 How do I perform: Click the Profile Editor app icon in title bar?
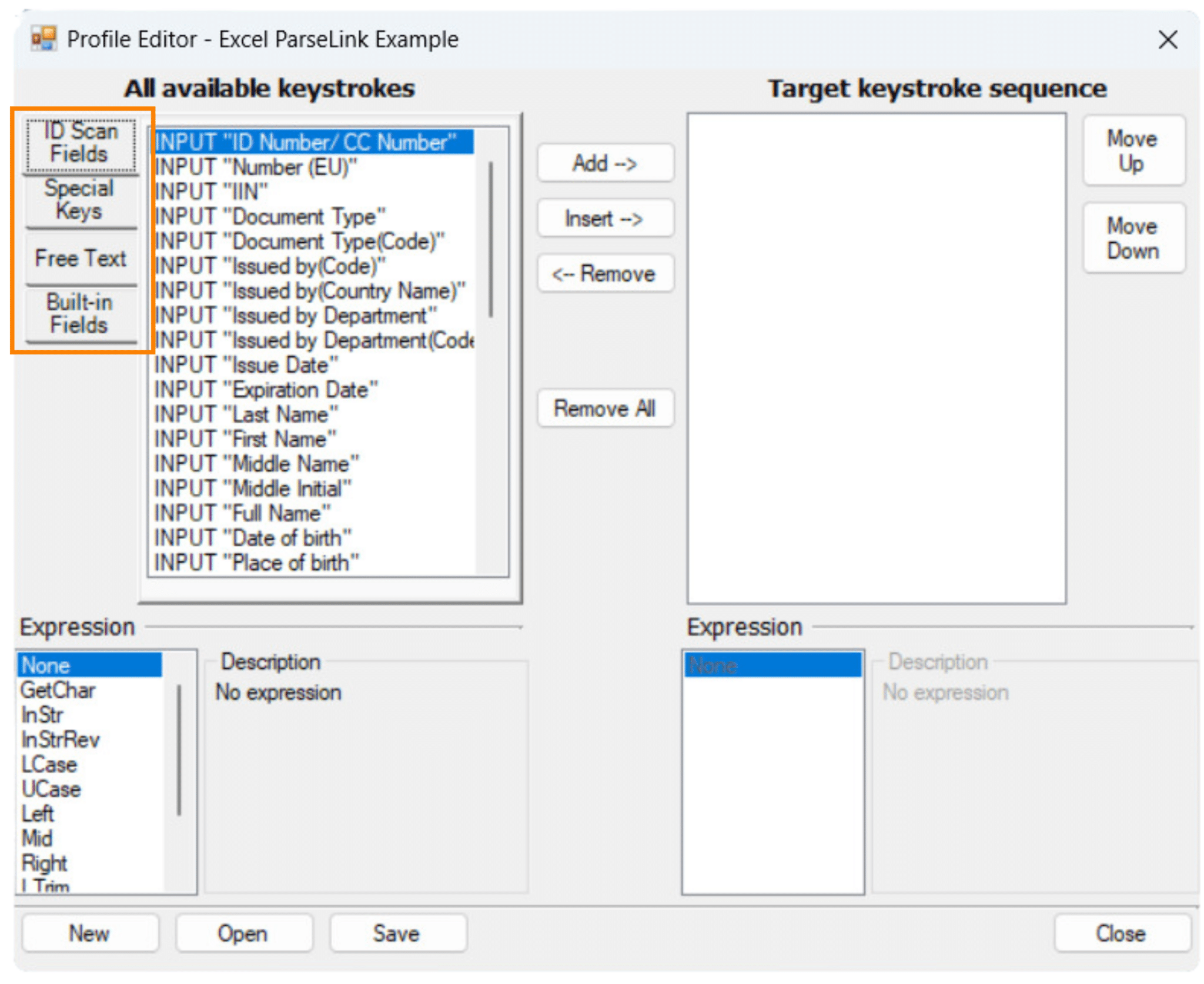pyautogui.click(x=44, y=39)
